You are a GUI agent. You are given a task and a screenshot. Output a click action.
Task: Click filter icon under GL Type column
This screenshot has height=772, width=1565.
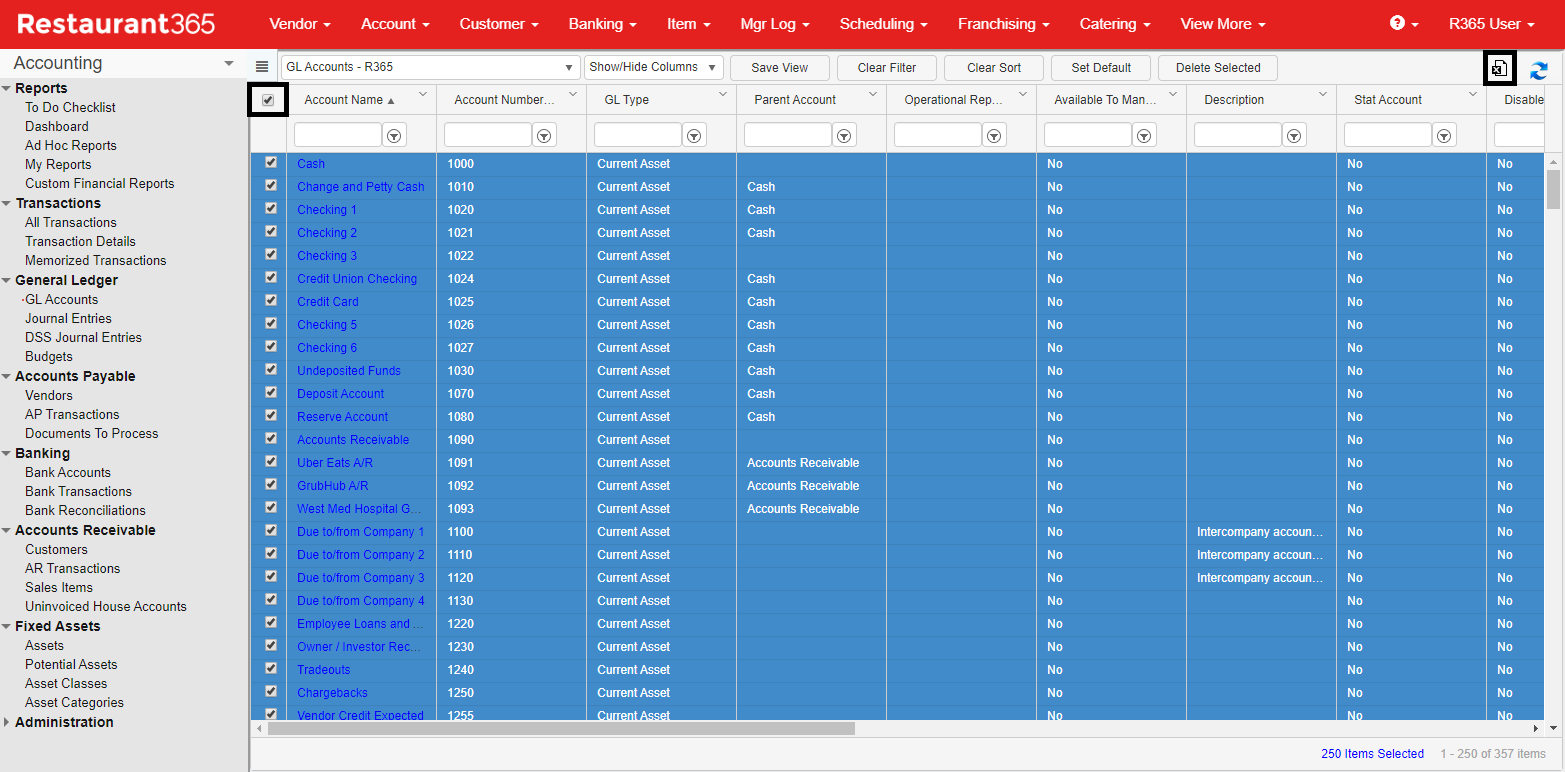coord(695,136)
